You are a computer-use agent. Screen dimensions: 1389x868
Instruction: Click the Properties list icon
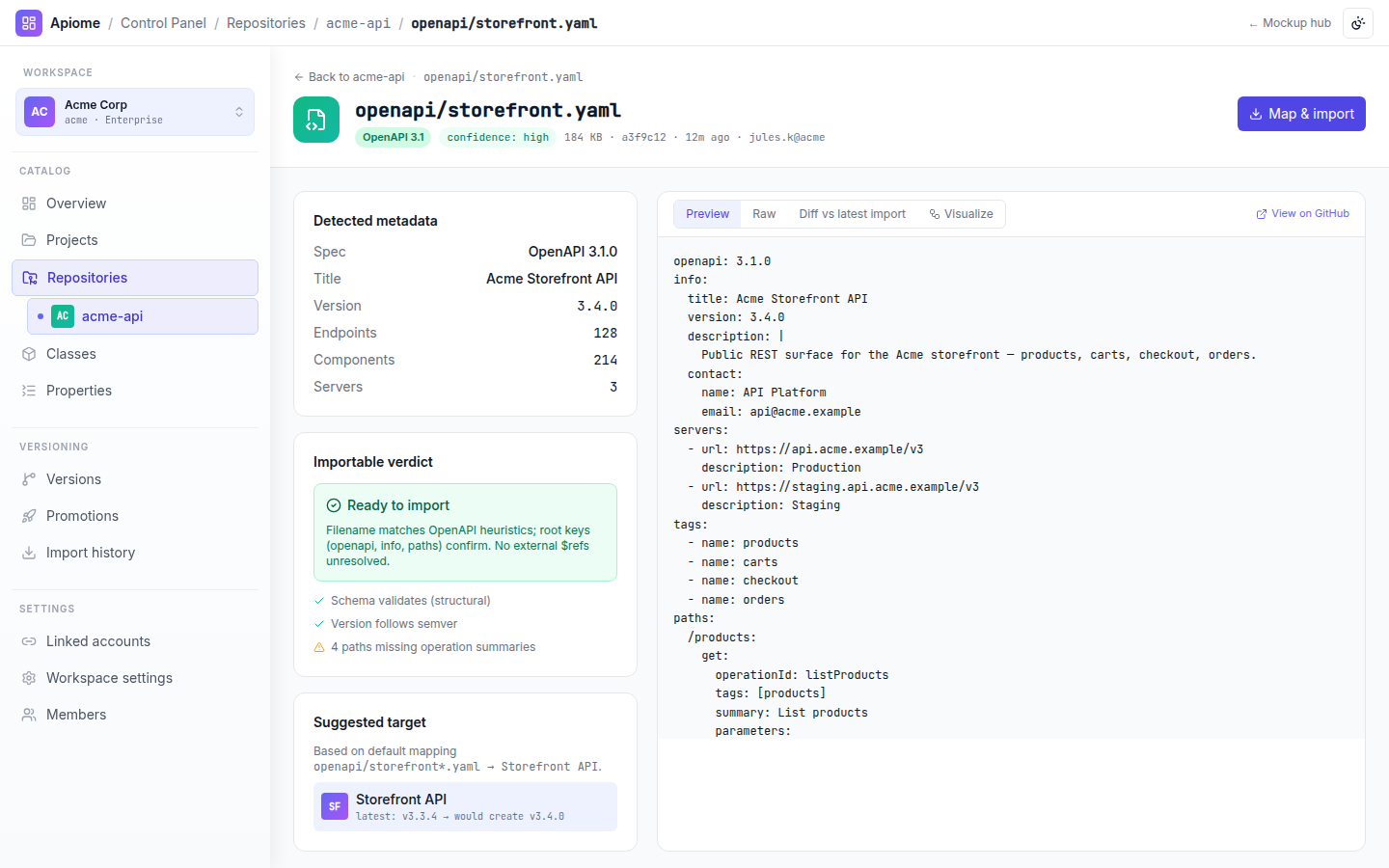29,391
